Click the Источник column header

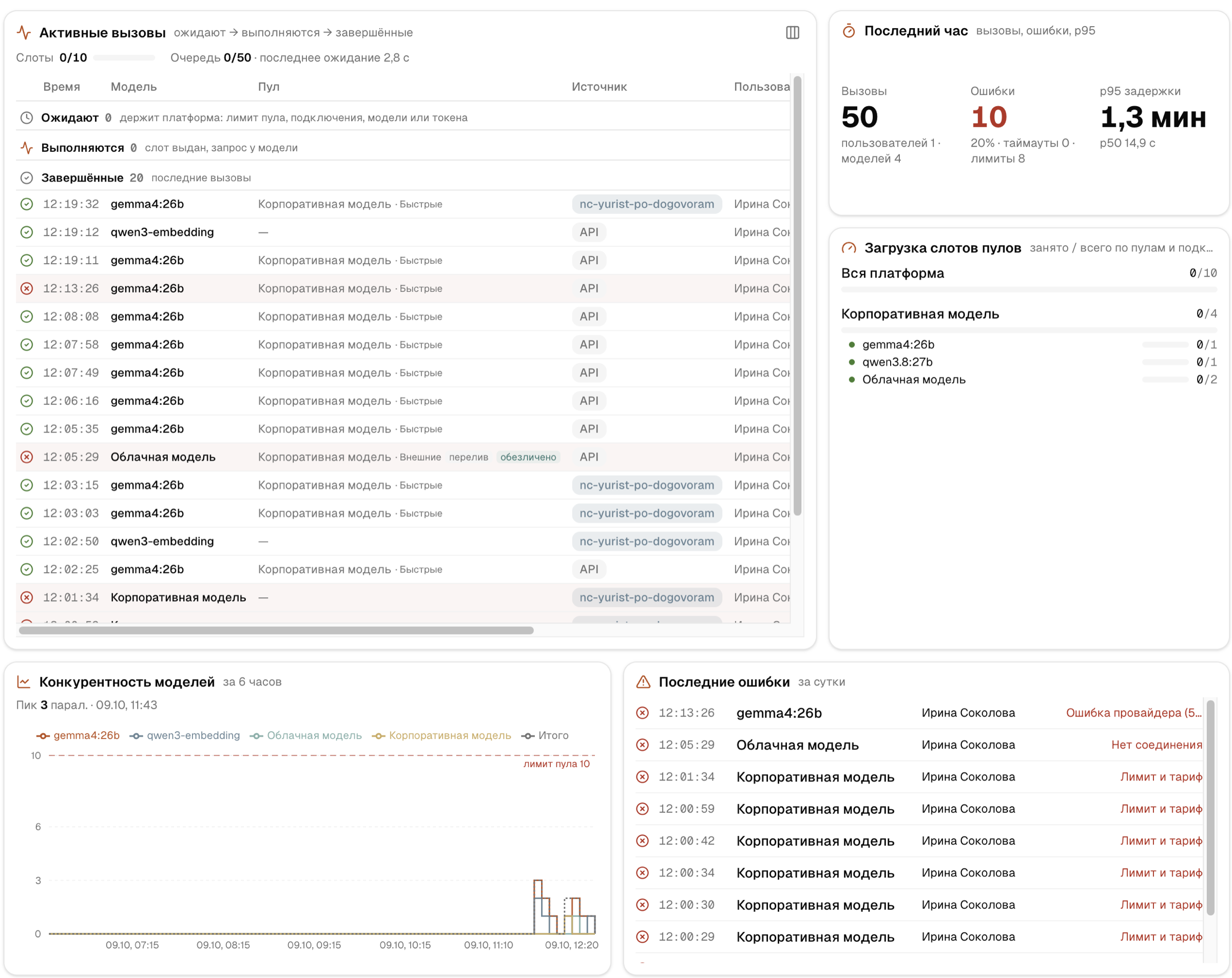tap(600, 87)
